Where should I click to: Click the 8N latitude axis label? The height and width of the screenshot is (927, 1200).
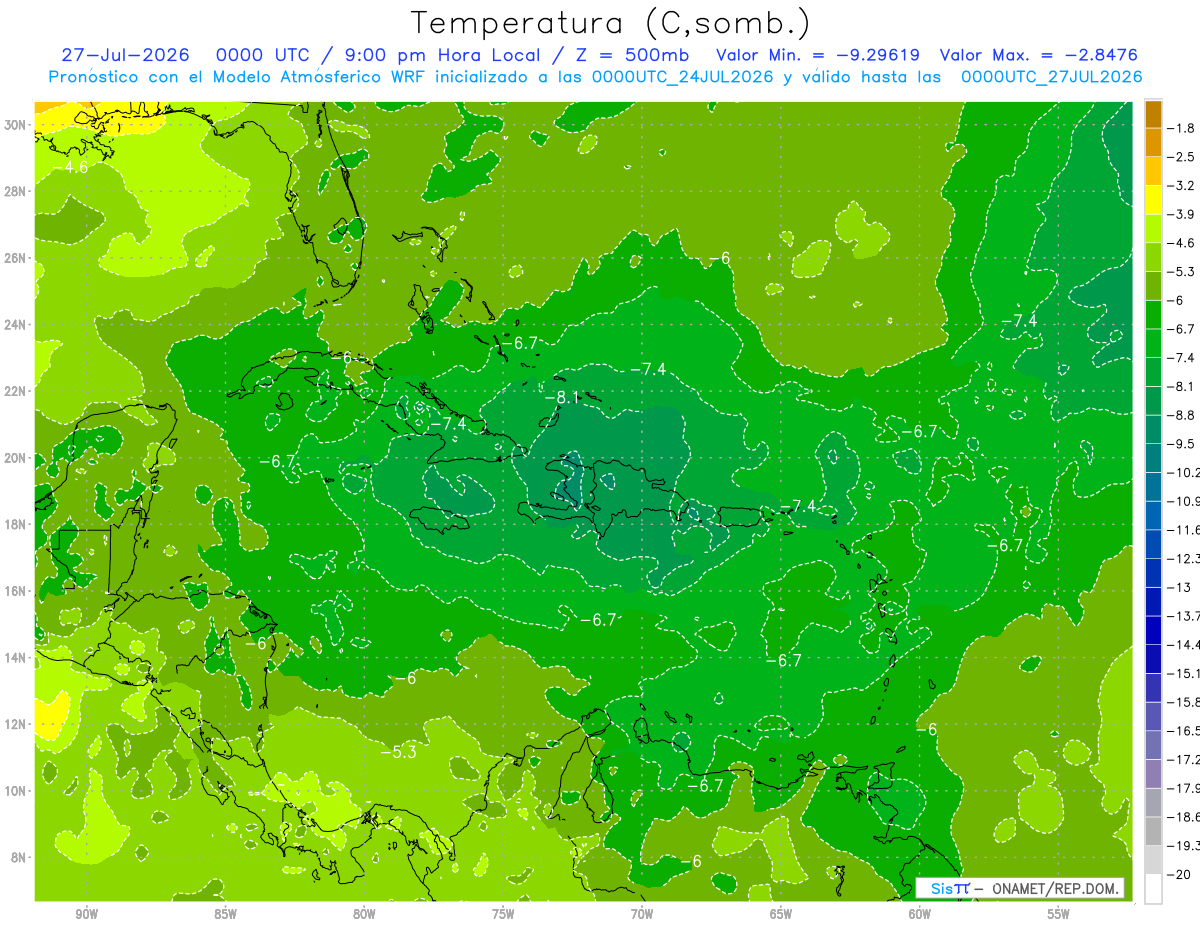coord(20,857)
